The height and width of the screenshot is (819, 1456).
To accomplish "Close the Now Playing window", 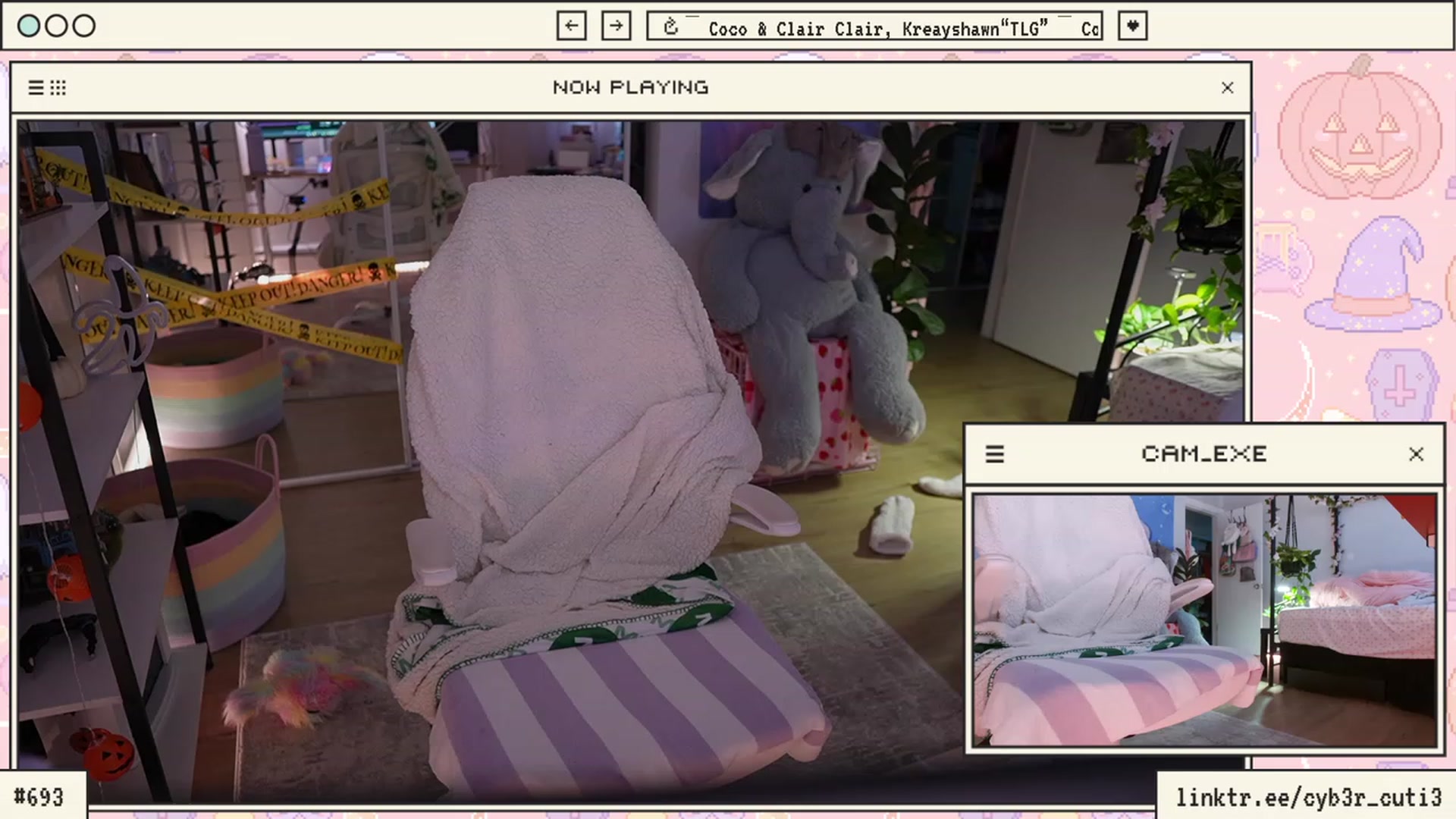I will (x=1227, y=88).
